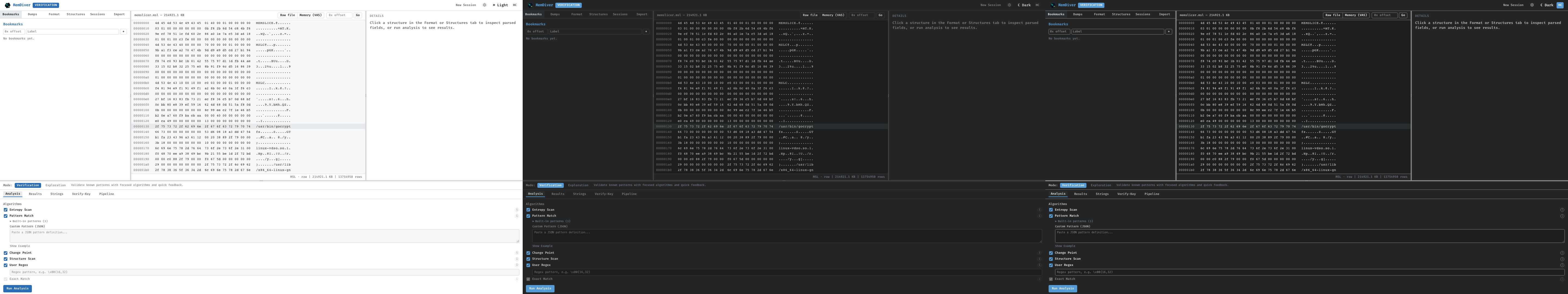Show User Regex info icon in right high-contrast window
This screenshot has height=294, width=1568.
[1562, 265]
